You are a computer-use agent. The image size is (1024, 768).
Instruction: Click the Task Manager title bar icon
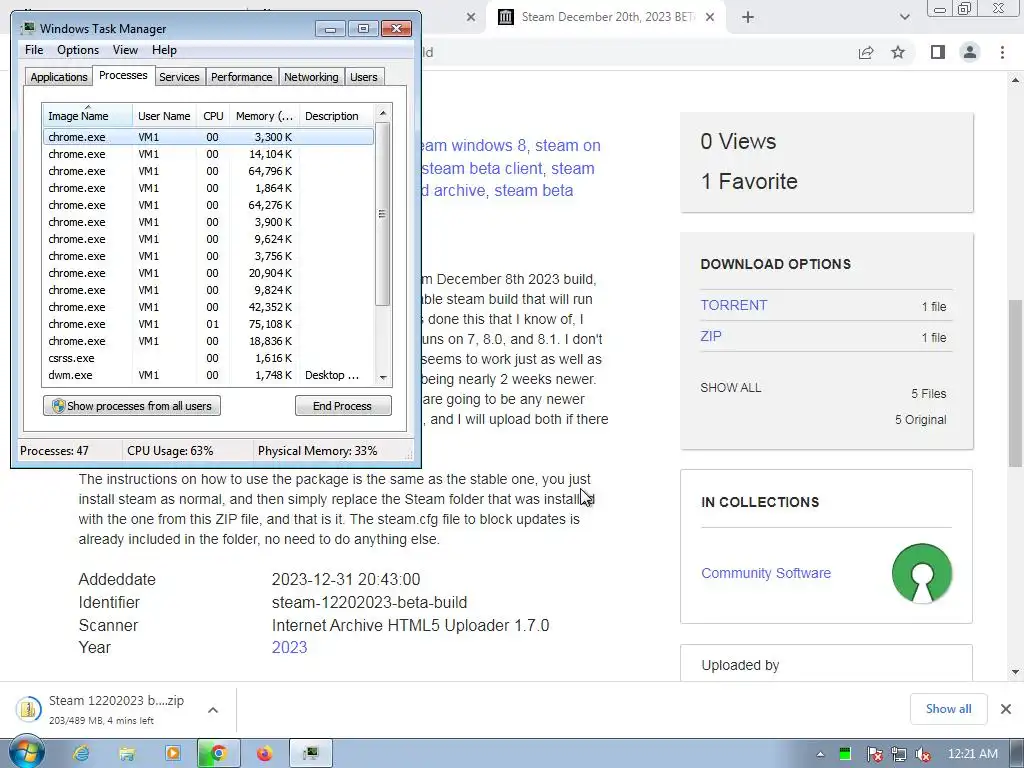coord(27,29)
